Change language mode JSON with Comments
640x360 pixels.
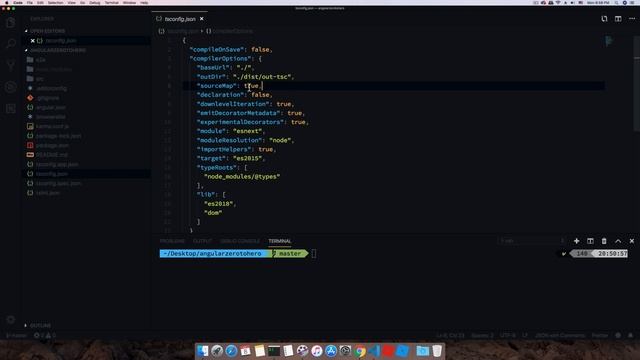coord(560,336)
